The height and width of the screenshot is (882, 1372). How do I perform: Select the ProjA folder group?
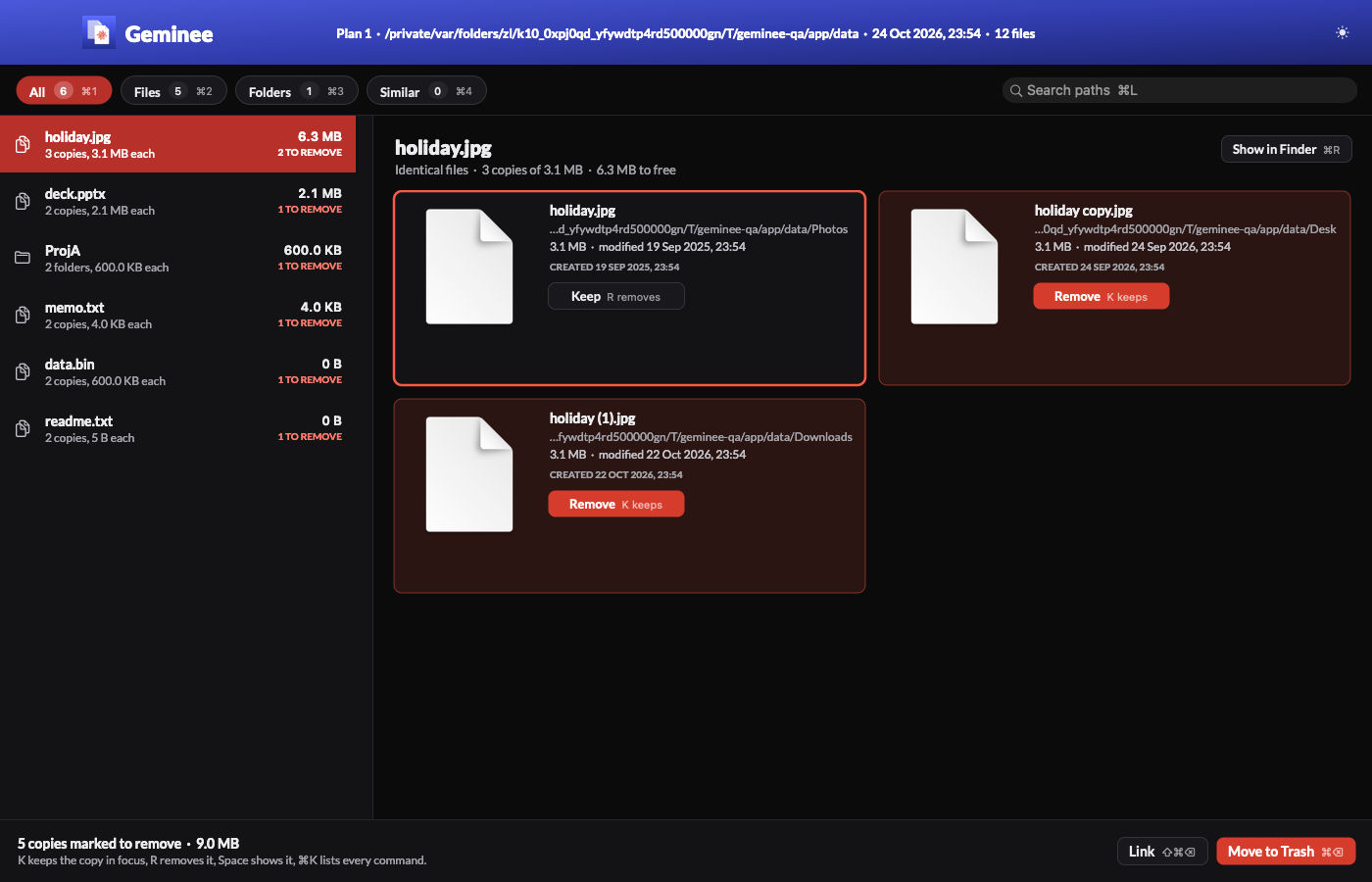pyautogui.click(x=177, y=258)
